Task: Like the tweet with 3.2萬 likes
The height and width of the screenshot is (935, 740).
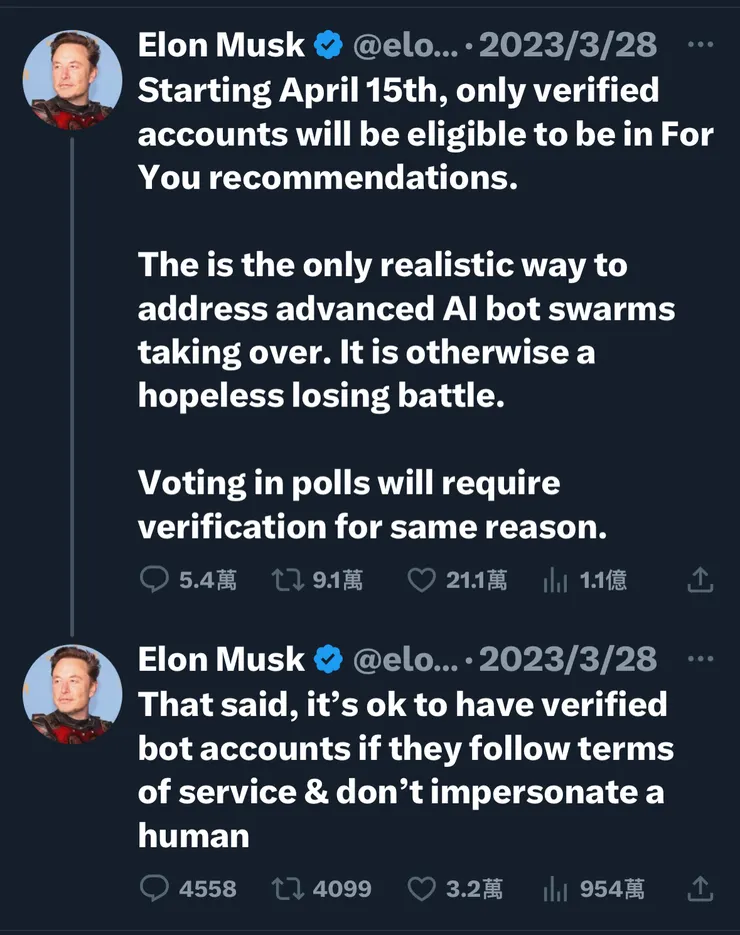Action: click(423, 888)
